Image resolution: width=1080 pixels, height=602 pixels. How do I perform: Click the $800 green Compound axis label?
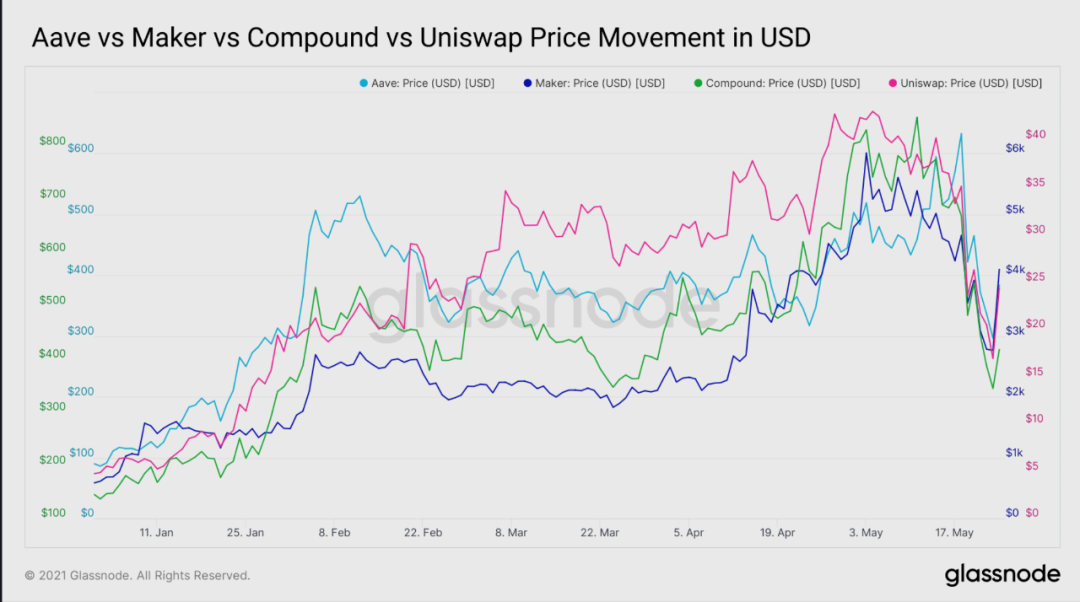[52, 141]
